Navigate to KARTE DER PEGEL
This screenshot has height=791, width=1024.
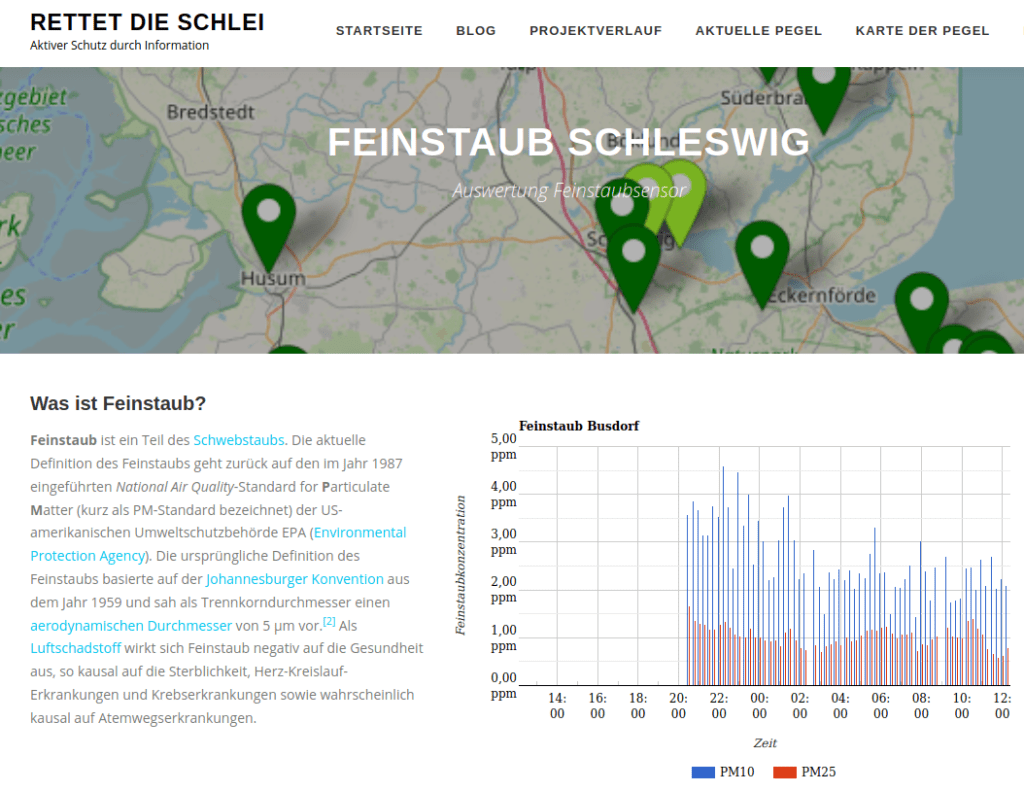tap(922, 31)
